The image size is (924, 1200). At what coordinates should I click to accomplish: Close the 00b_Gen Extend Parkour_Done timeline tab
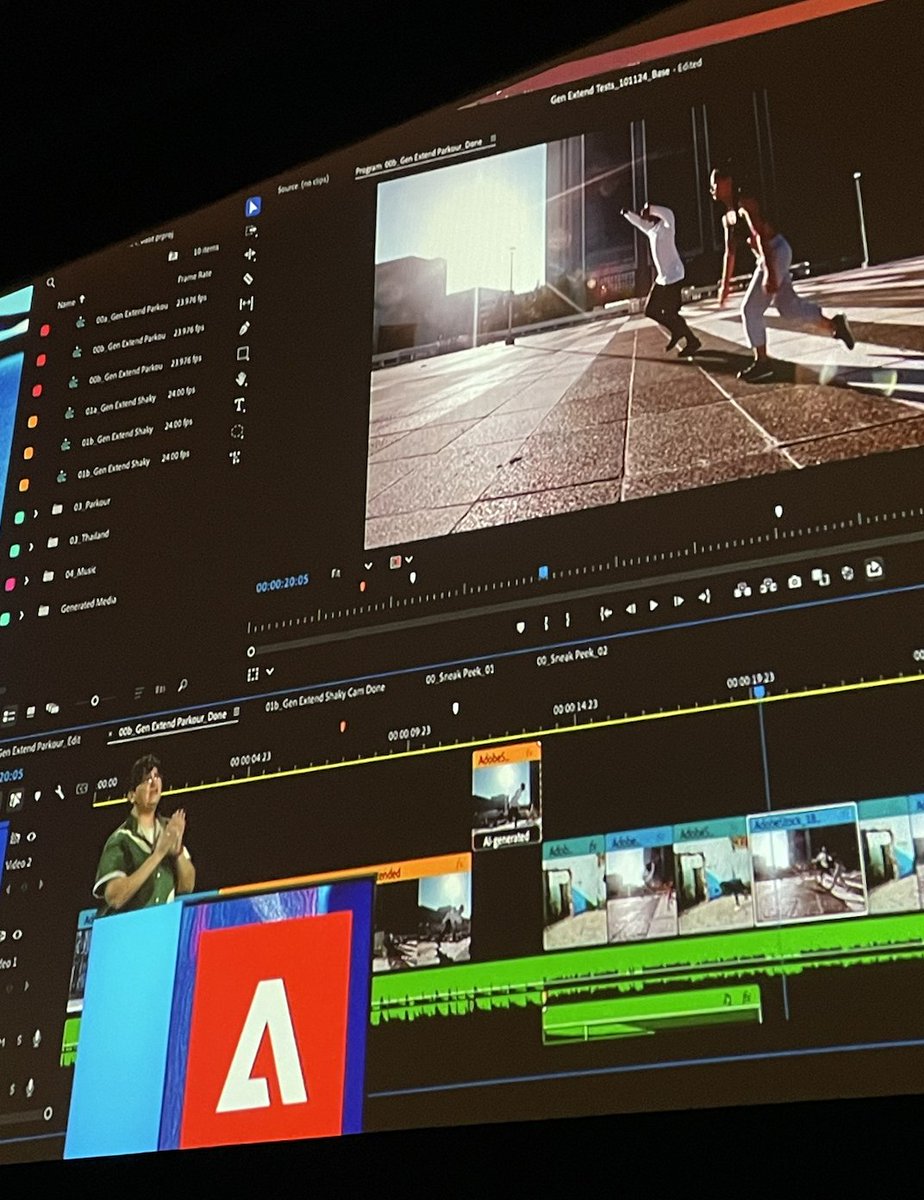(x=111, y=733)
